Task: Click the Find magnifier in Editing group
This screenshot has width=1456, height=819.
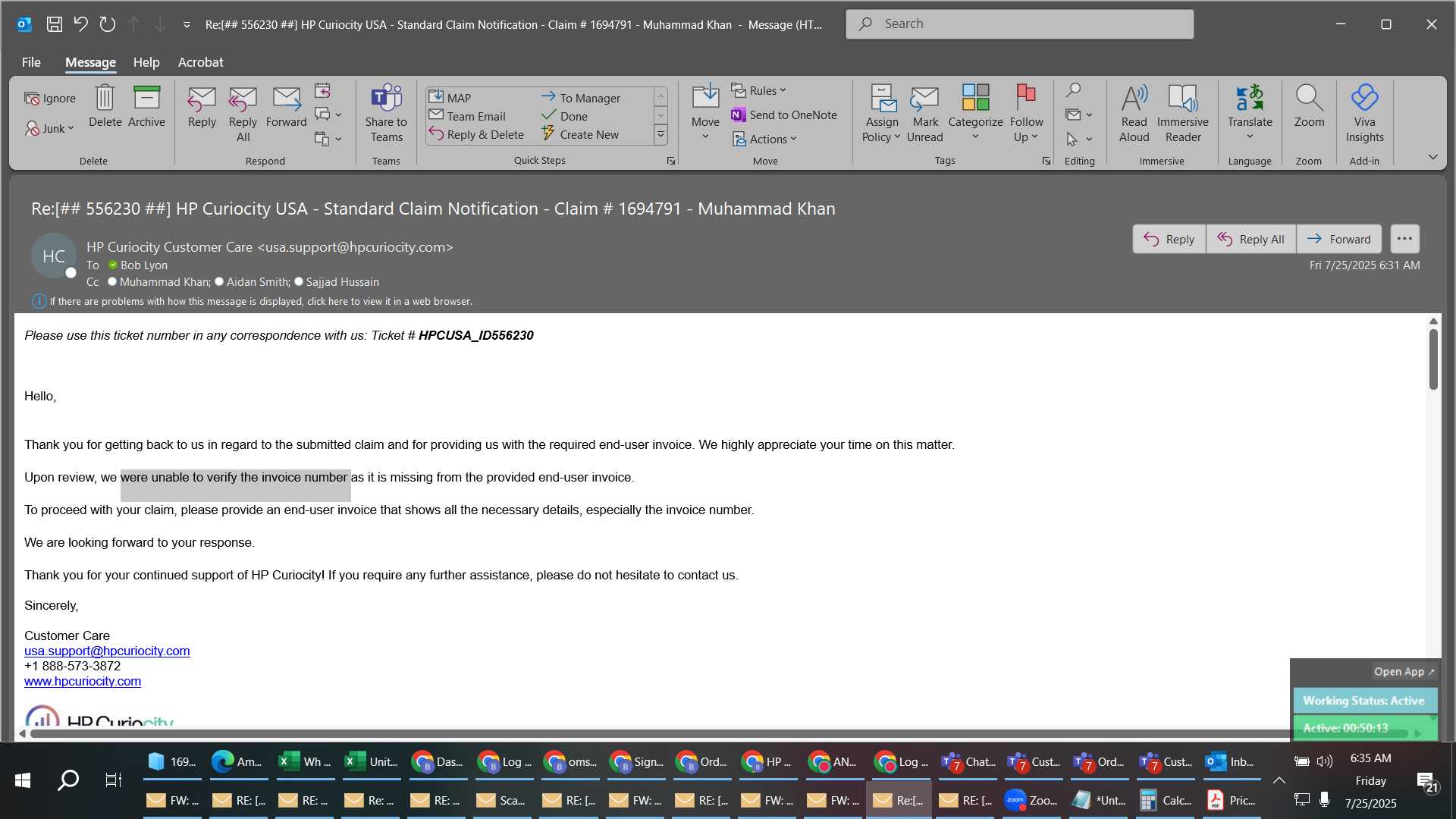Action: tap(1073, 90)
